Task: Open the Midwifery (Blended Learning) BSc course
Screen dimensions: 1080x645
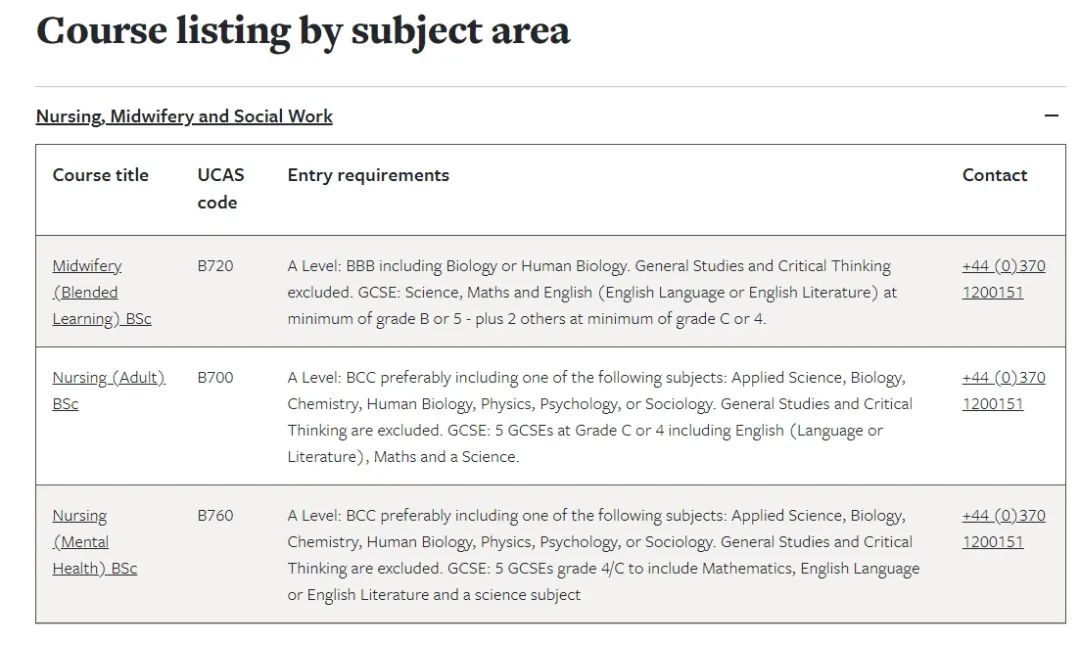Action: click(102, 292)
